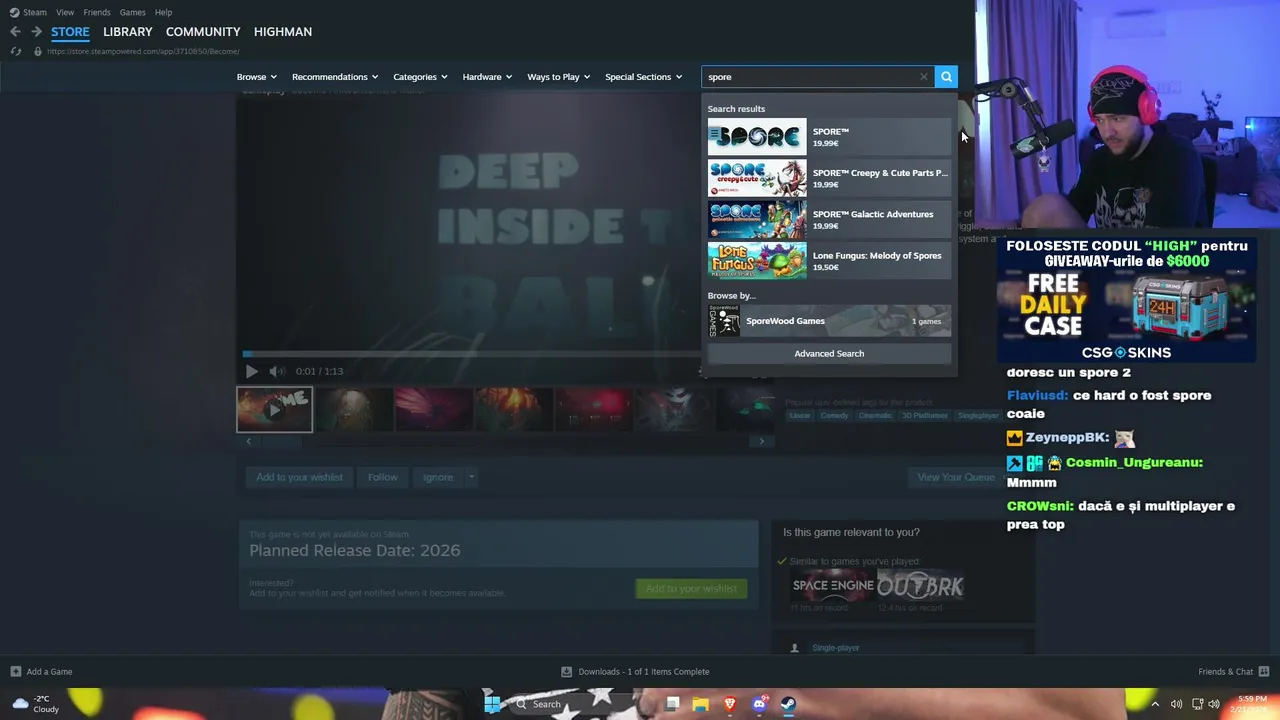Image resolution: width=1280 pixels, height=720 pixels.
Task: Open the weather widget
Action: (x=36, y=704)
